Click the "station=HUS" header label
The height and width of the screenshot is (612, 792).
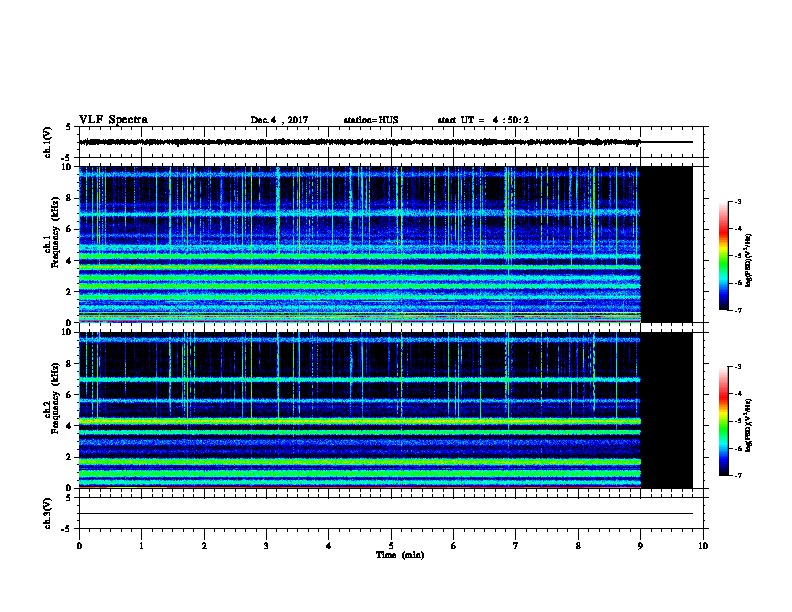[371, 120]
